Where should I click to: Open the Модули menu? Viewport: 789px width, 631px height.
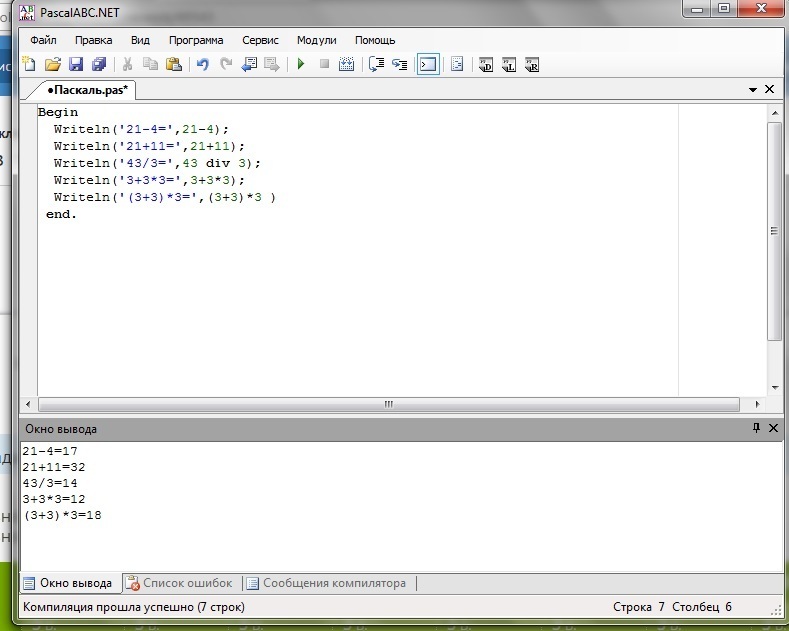coord(317,40)
